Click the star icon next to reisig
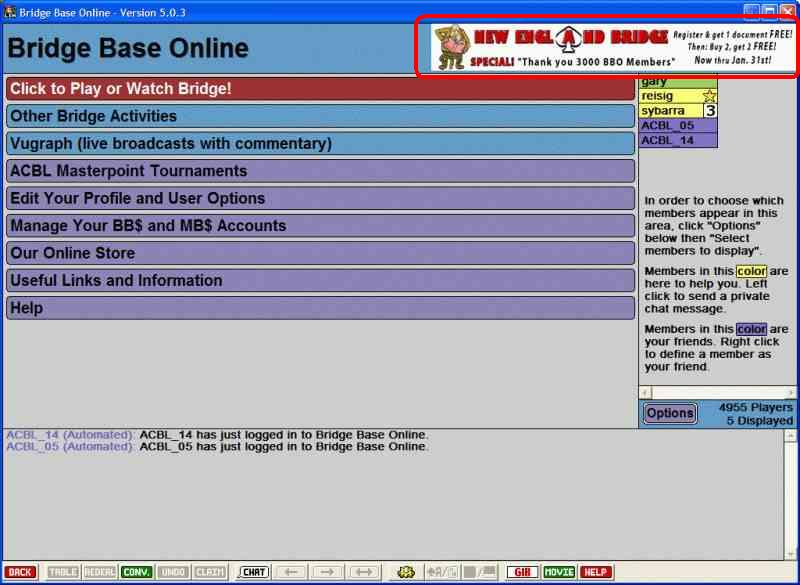Image resolution: width=800 pixels, height=585 pixels. coord(709,96)
